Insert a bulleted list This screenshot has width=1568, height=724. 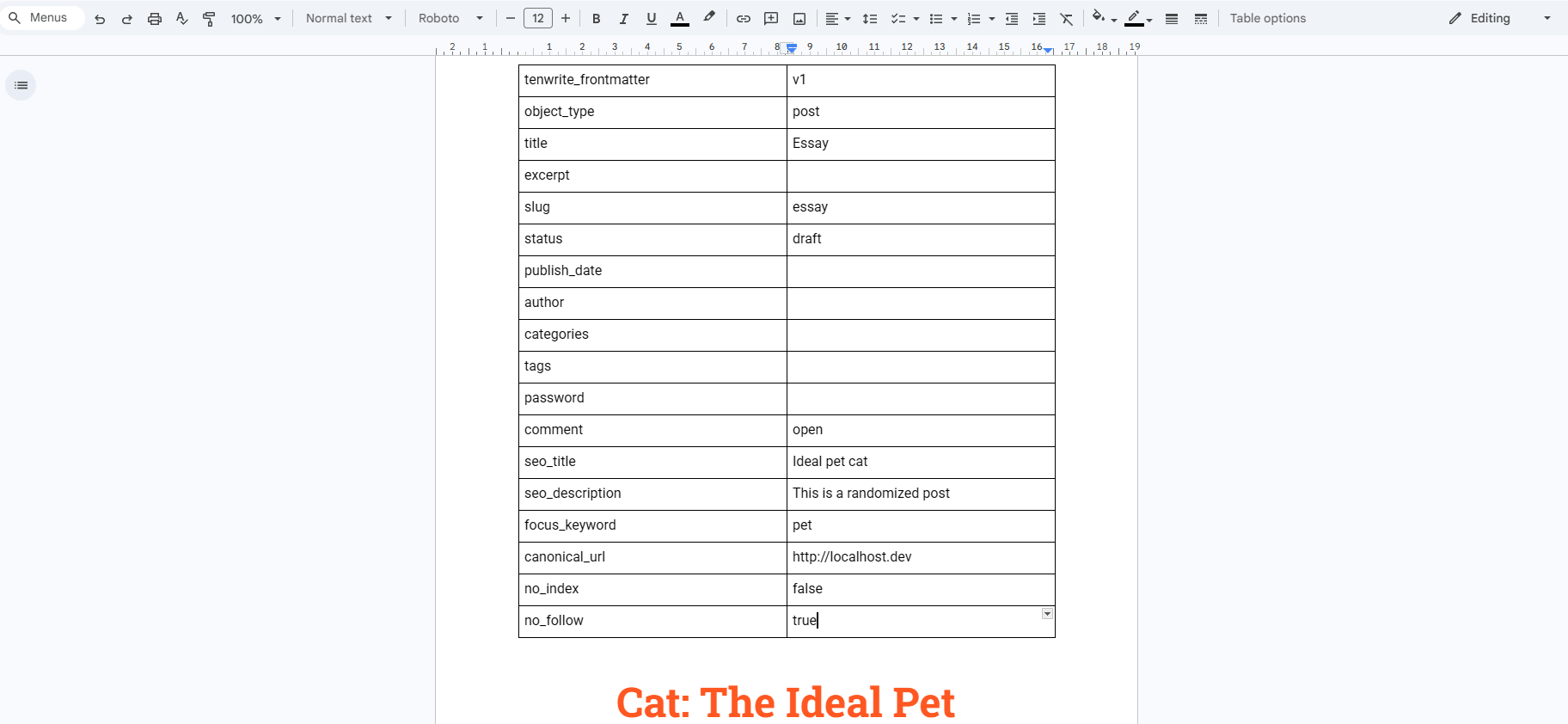[x=936, y=18]
